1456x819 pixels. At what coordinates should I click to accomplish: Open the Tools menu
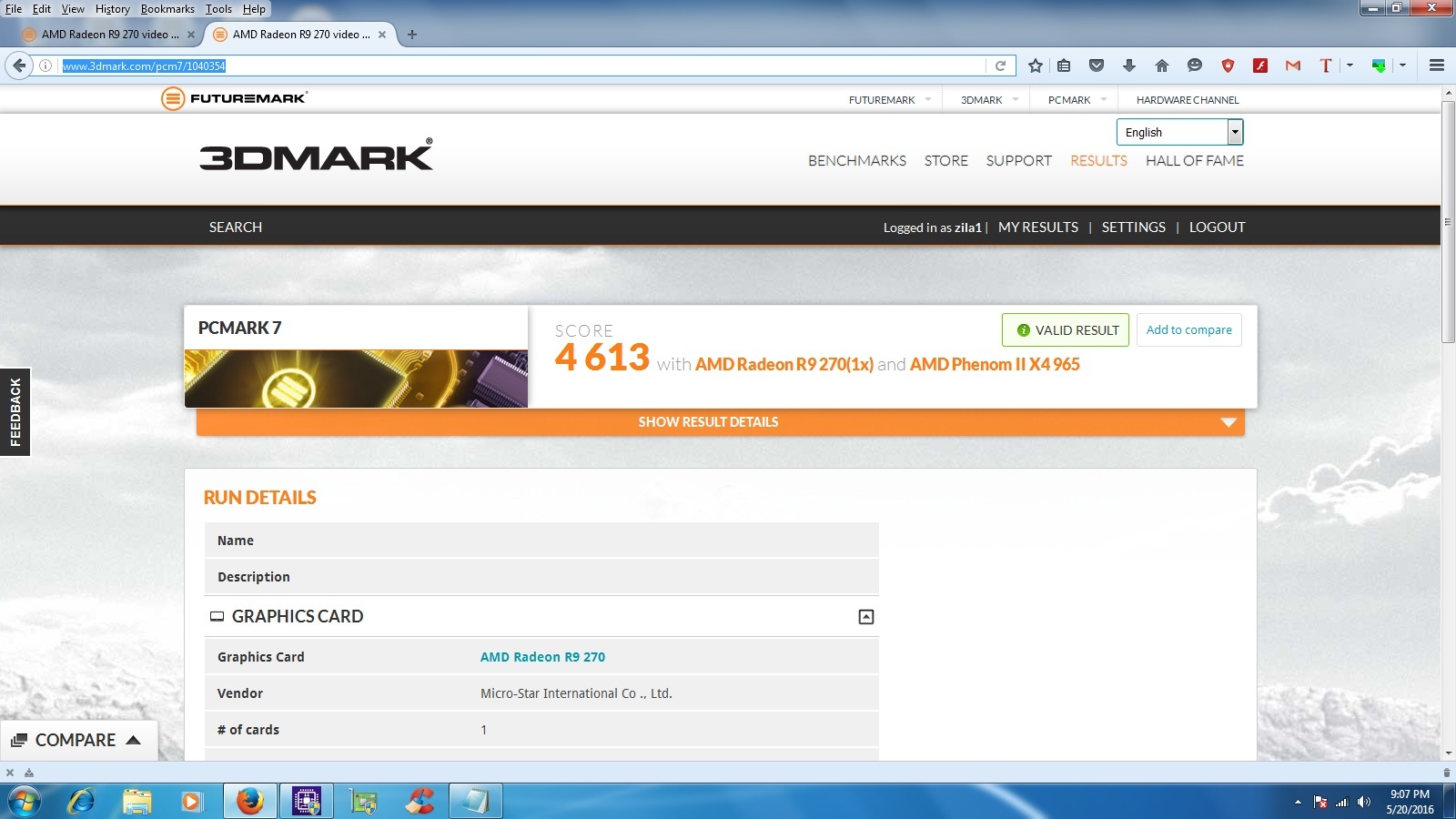(x=218, y=9)
